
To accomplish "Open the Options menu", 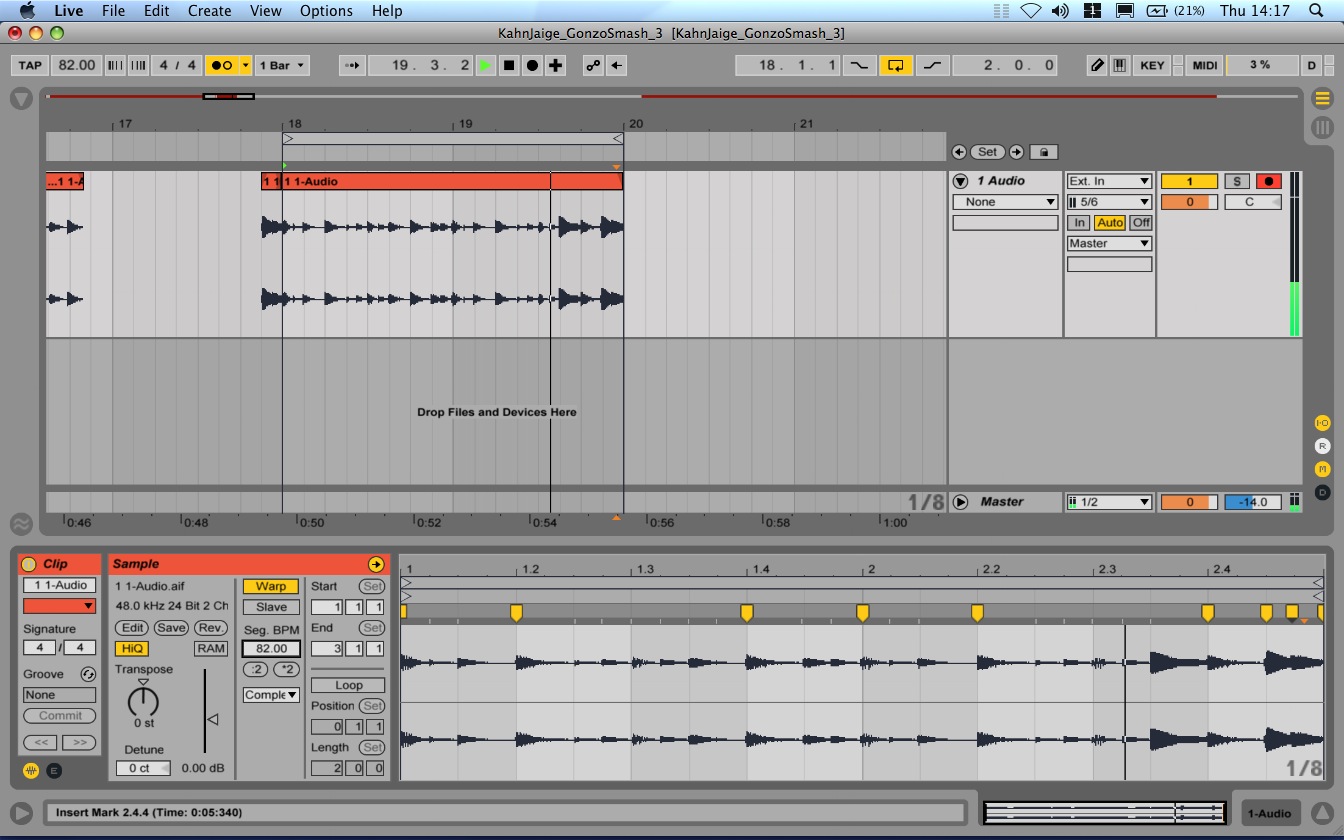I will 326,11.
